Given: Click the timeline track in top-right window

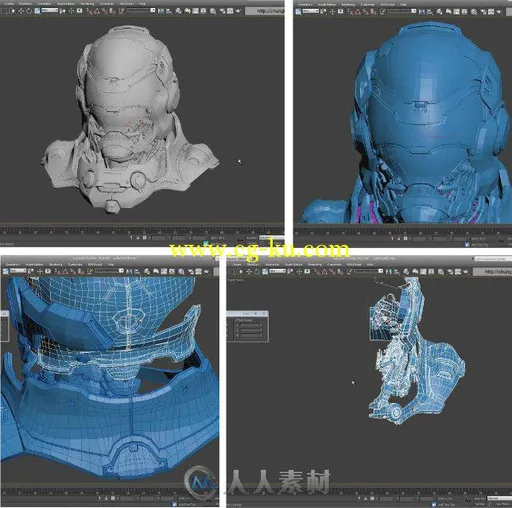Looking at the screenshot, I should 403,231.
